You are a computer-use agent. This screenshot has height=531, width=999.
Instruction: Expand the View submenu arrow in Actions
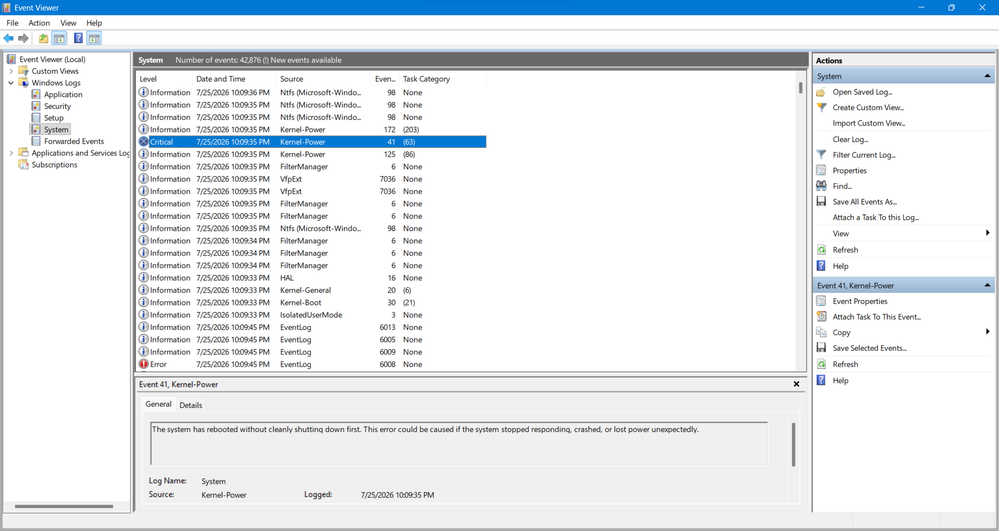[x=988, y=233]
